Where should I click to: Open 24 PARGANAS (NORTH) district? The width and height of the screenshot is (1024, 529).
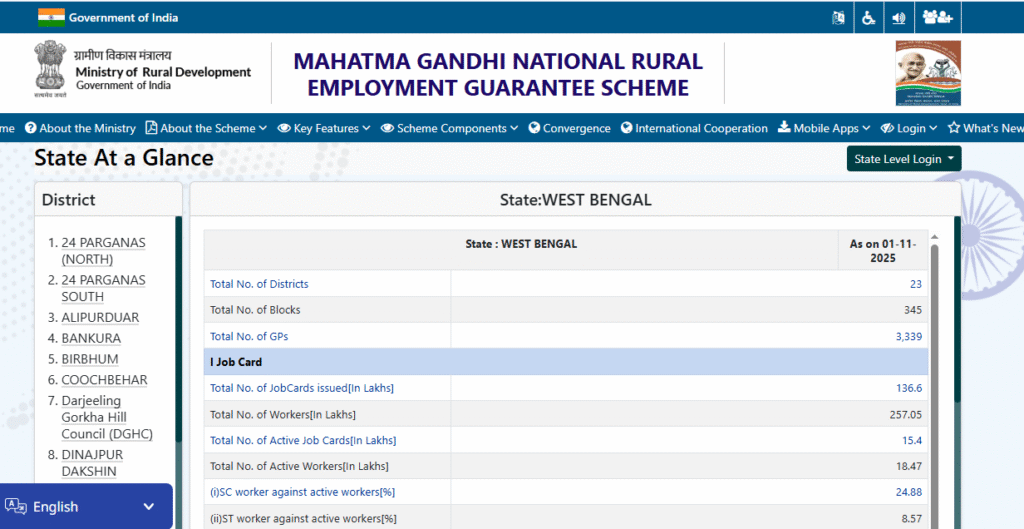[x=103, y=251]
